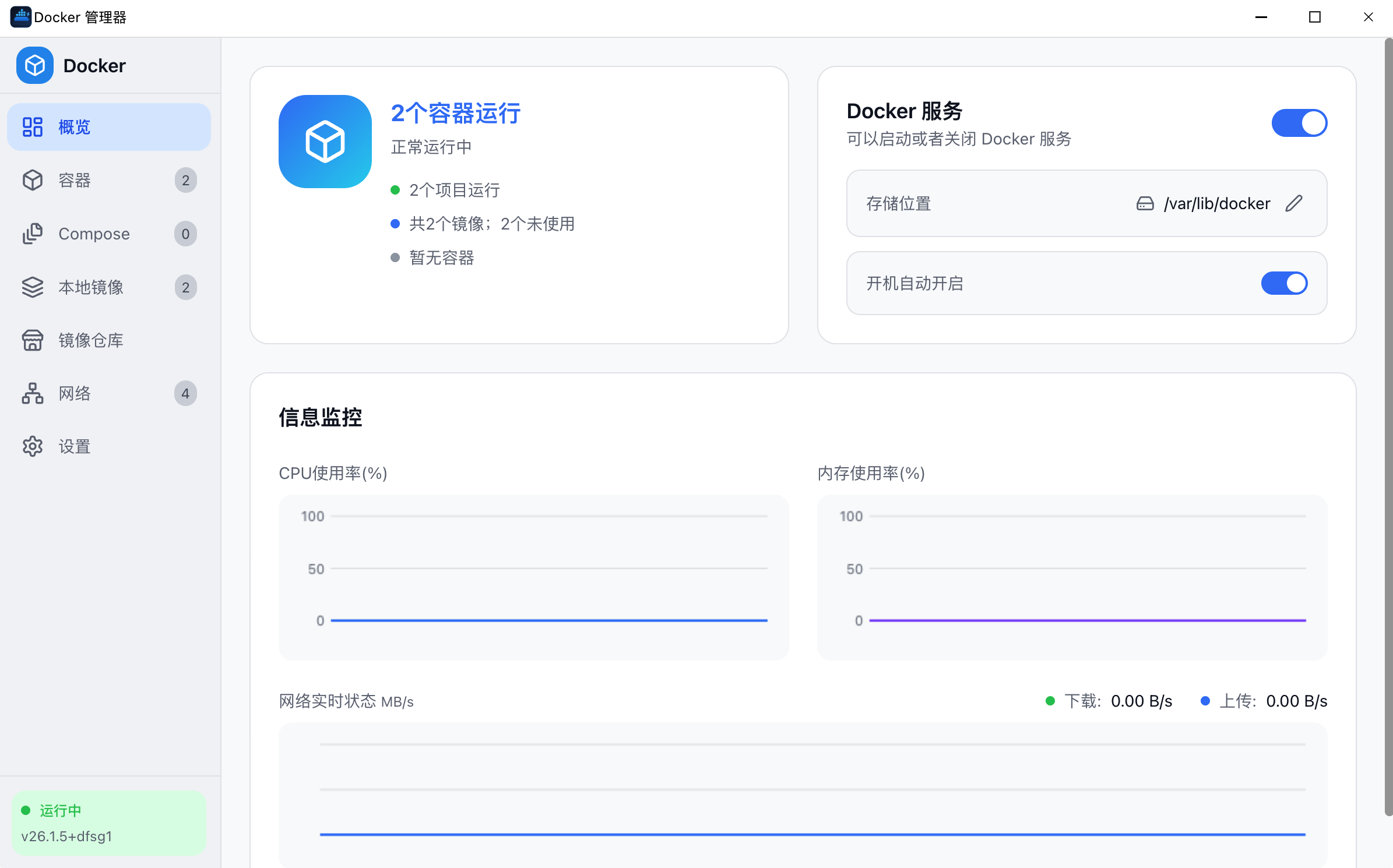Switch to 本地镜像 page
The image size is (1393, 868).
[109, 287]
